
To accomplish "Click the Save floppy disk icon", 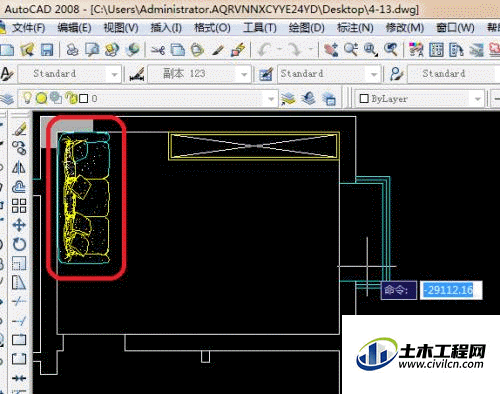I will coord(47,50).
